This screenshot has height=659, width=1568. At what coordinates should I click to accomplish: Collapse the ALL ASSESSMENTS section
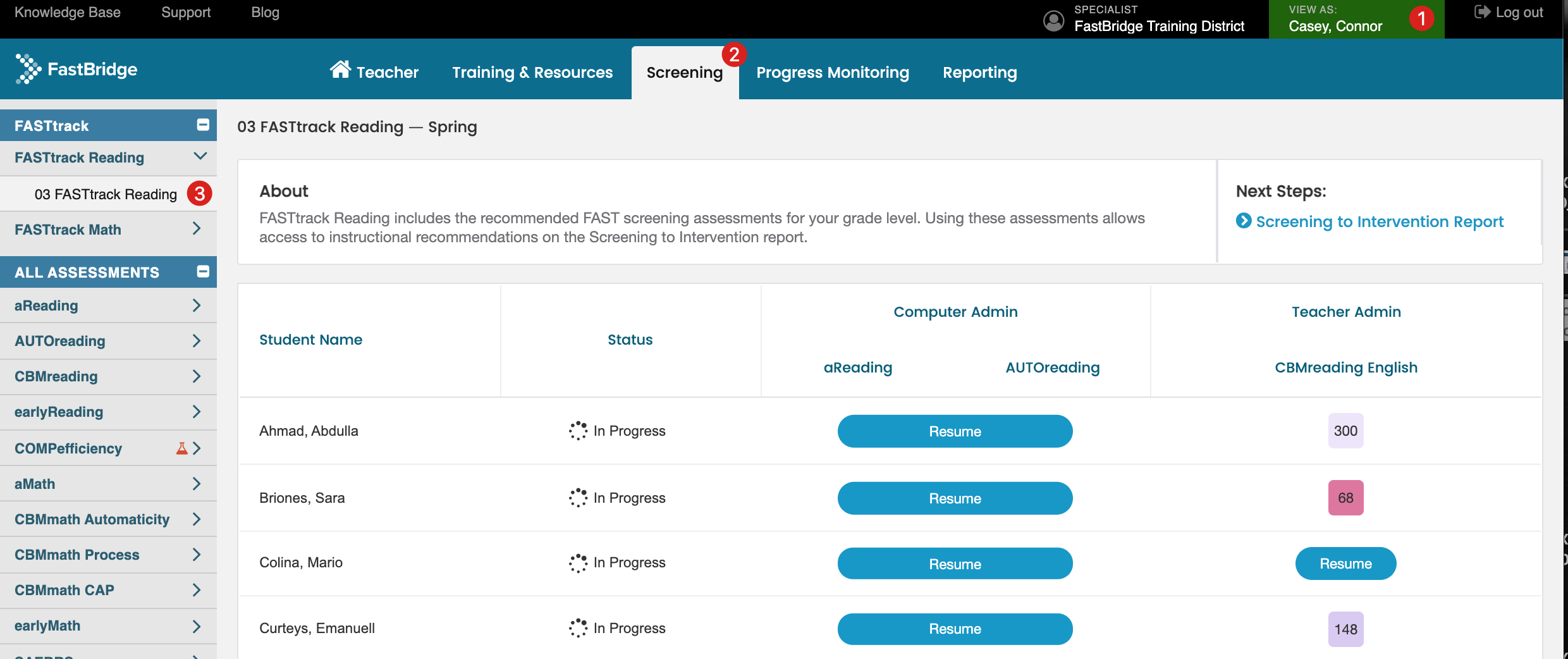(203, 271)
